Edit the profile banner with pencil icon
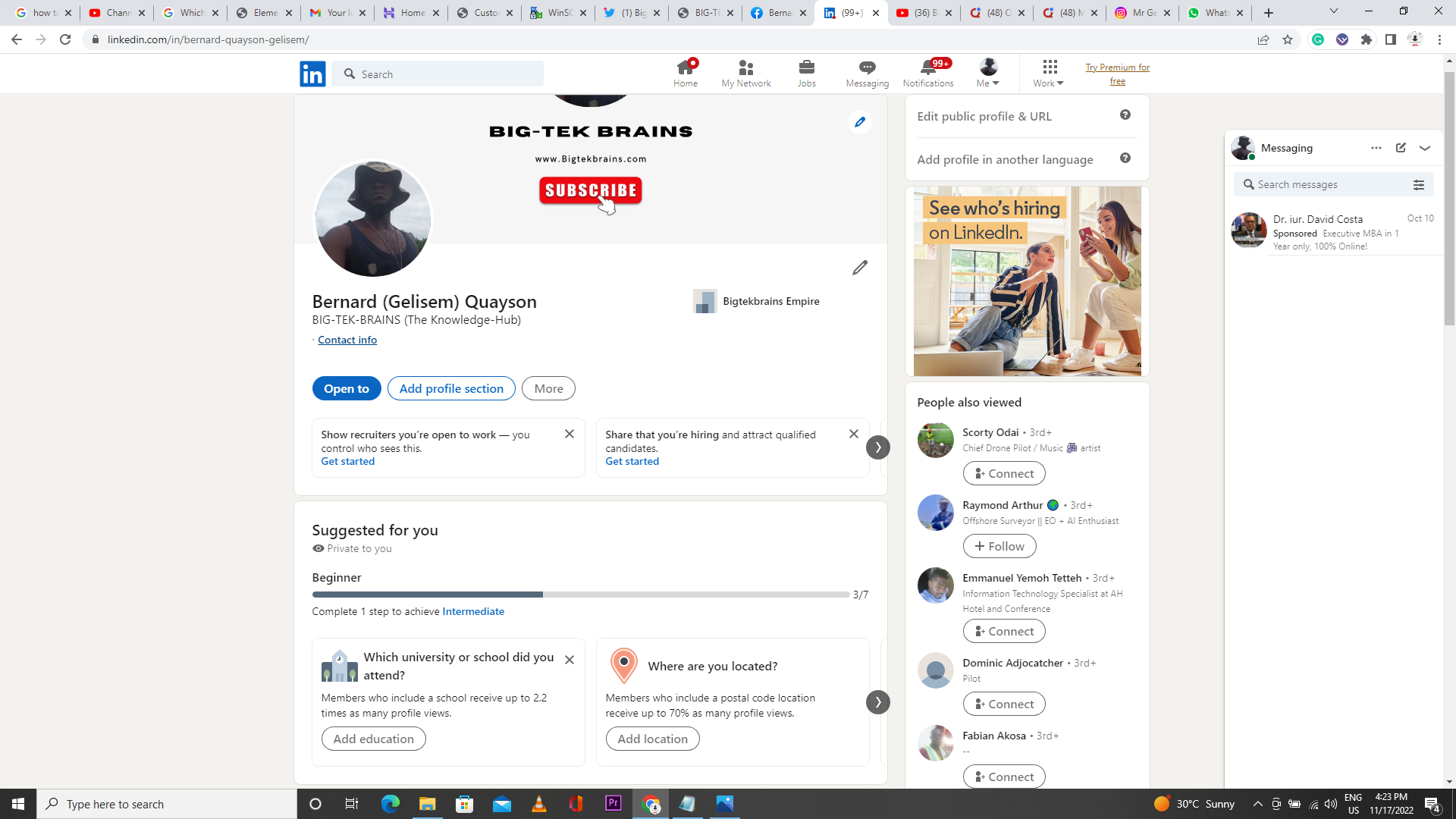 point(859,122)
